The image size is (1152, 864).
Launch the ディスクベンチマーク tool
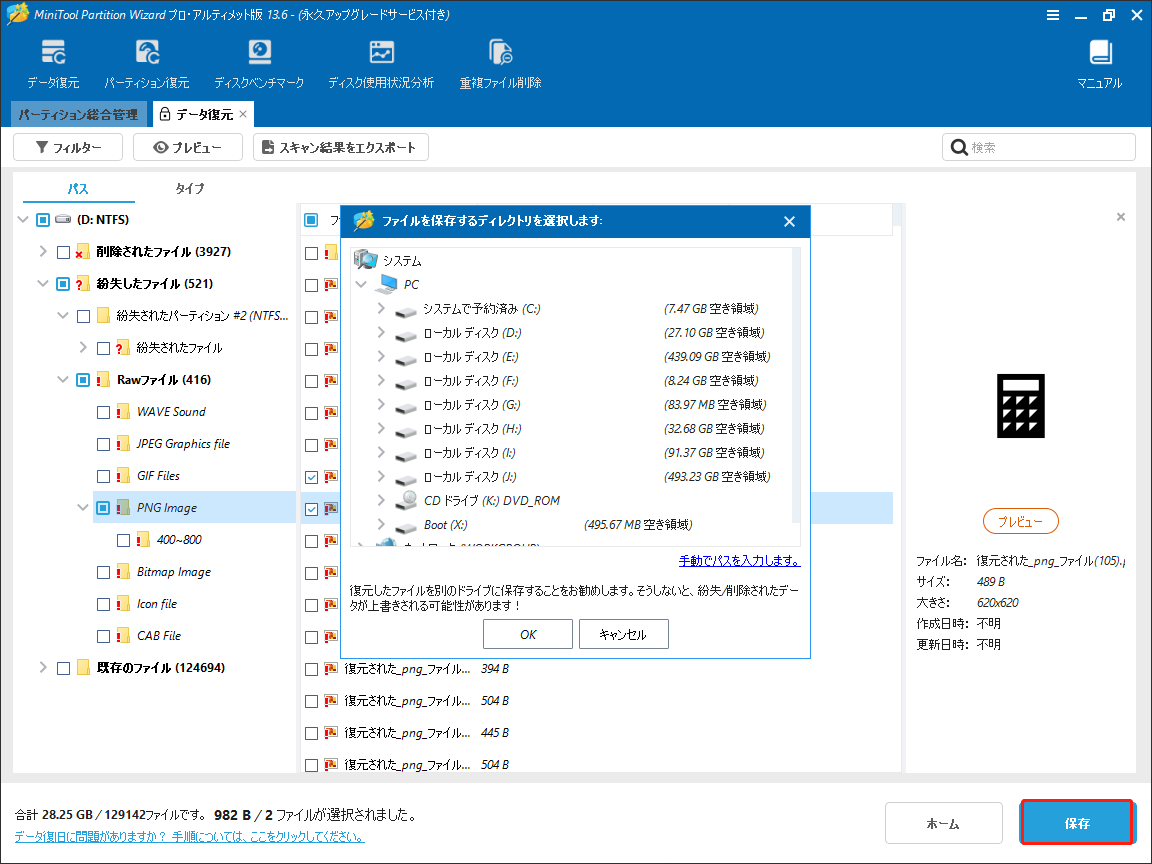pos(259,65)
